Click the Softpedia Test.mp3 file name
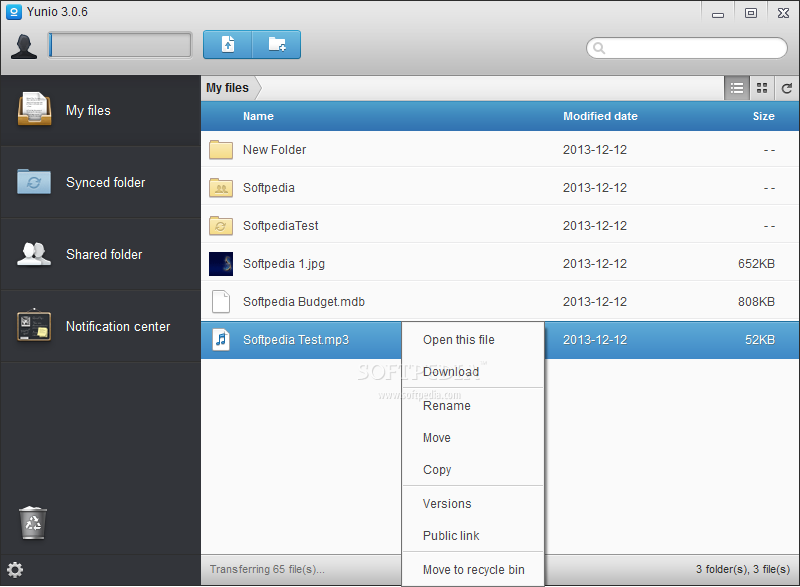This screenshot has height=587, width=800. coord(296,340)
